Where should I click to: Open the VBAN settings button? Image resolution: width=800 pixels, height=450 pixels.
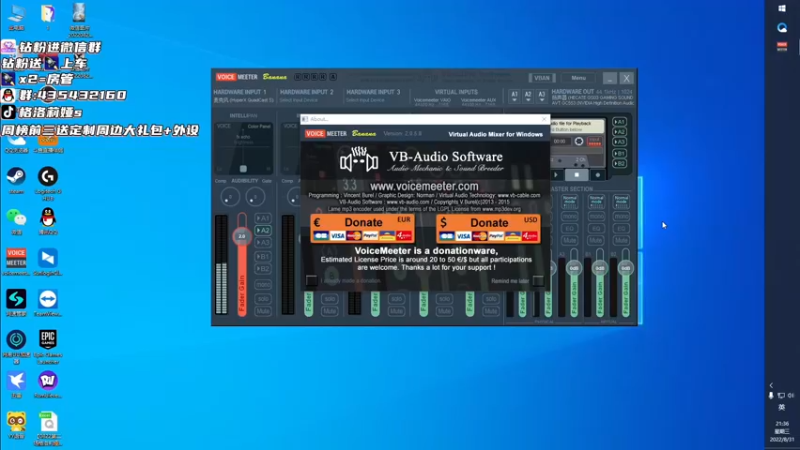[542, 78]
